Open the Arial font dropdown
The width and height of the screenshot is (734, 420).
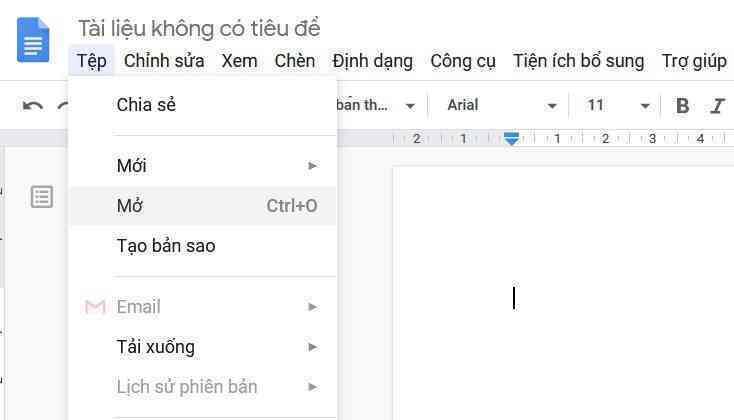(x=501, y=105)
